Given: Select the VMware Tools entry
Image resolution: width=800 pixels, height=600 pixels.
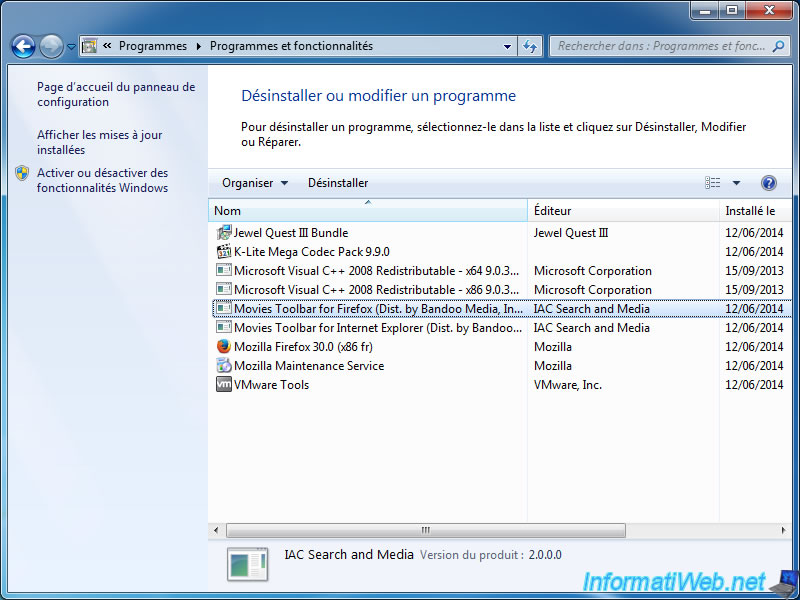Looking at the screenshot, I should coord(500,384).
